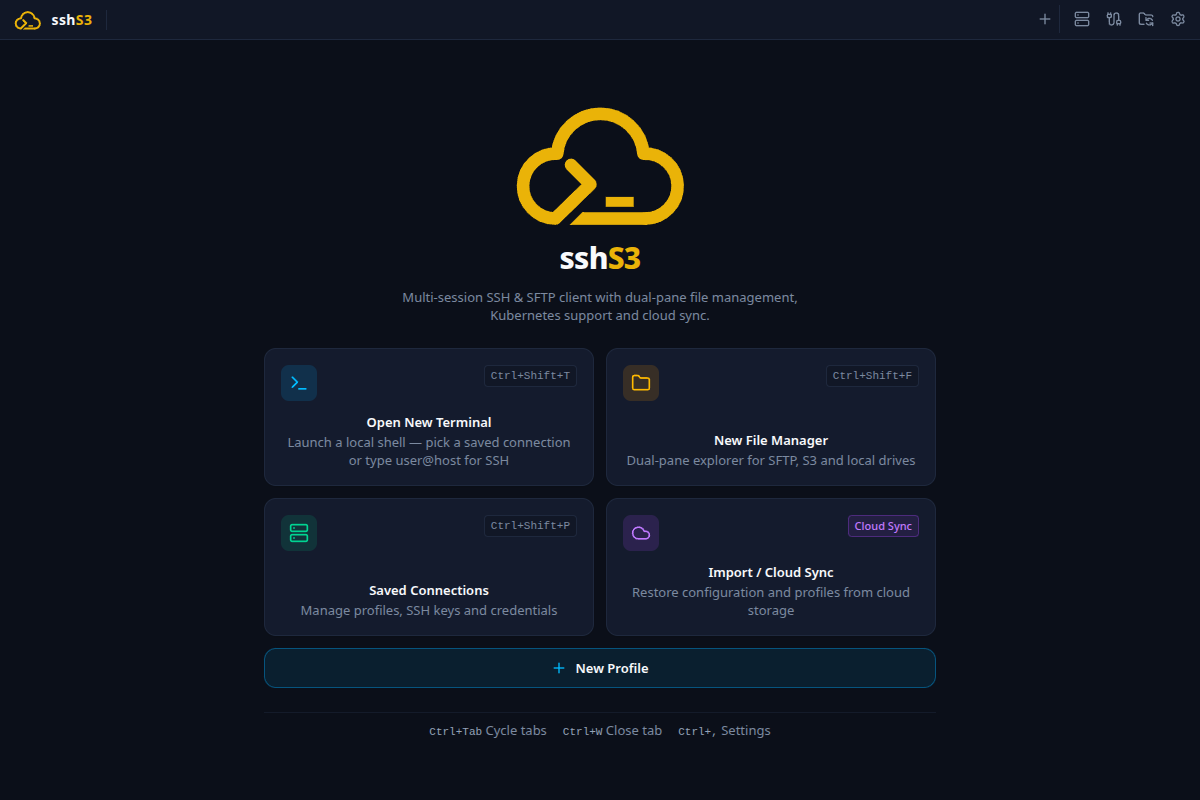The width and height of the screenshot is (1200, 800).
Task: Click the 'Ctrl+Tab Cycle tabs' hint
Action: coord(488,731)
